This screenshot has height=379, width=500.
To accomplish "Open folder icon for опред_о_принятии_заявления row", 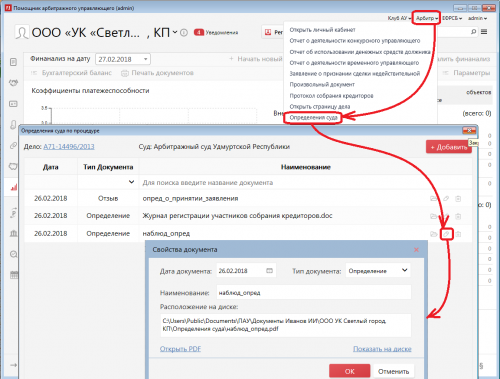I will point(434,199).
